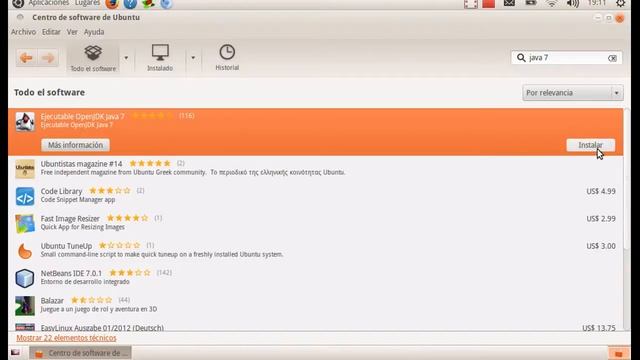Click the Balazar title

tap(52, 301)
